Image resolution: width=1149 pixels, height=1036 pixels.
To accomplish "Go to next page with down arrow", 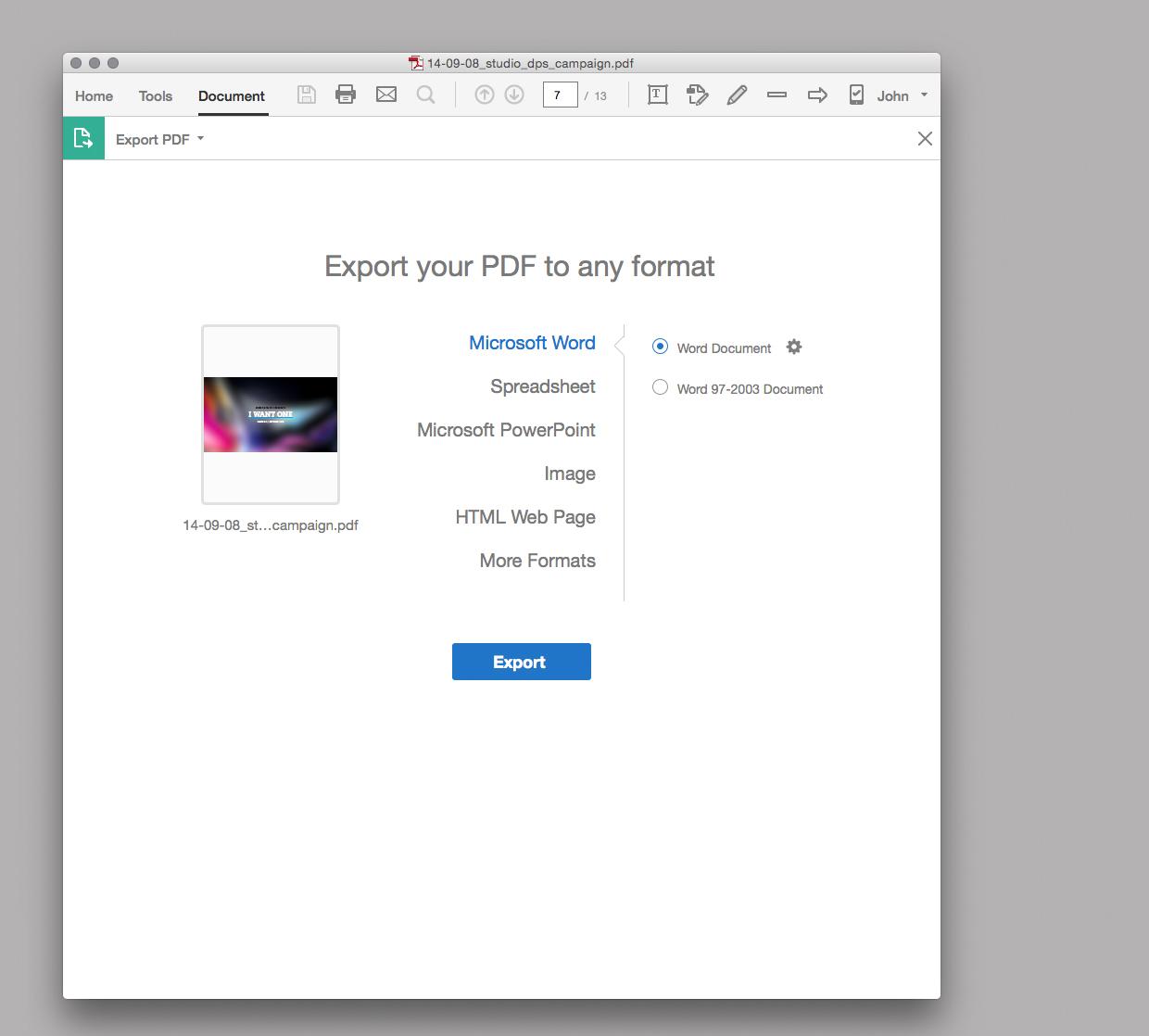I will point(514,95).
